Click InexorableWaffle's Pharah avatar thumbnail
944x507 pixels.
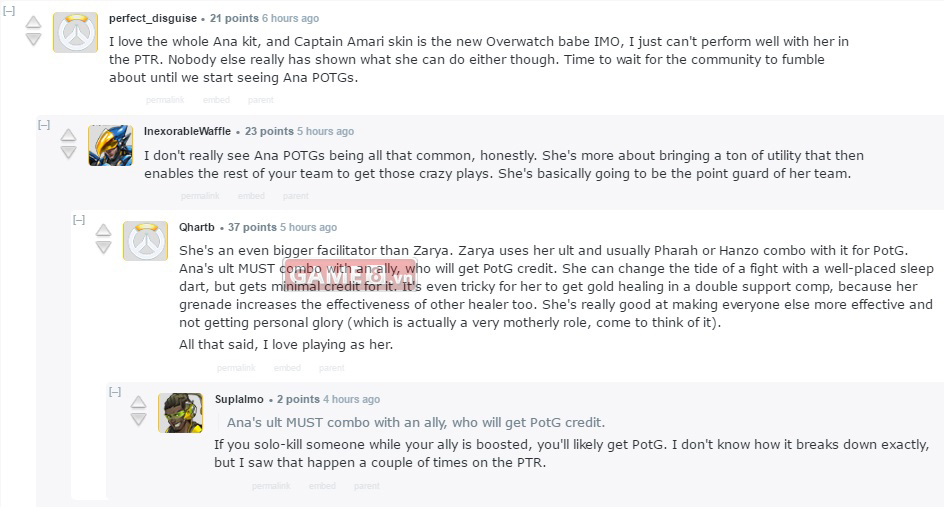click(110, 145)
